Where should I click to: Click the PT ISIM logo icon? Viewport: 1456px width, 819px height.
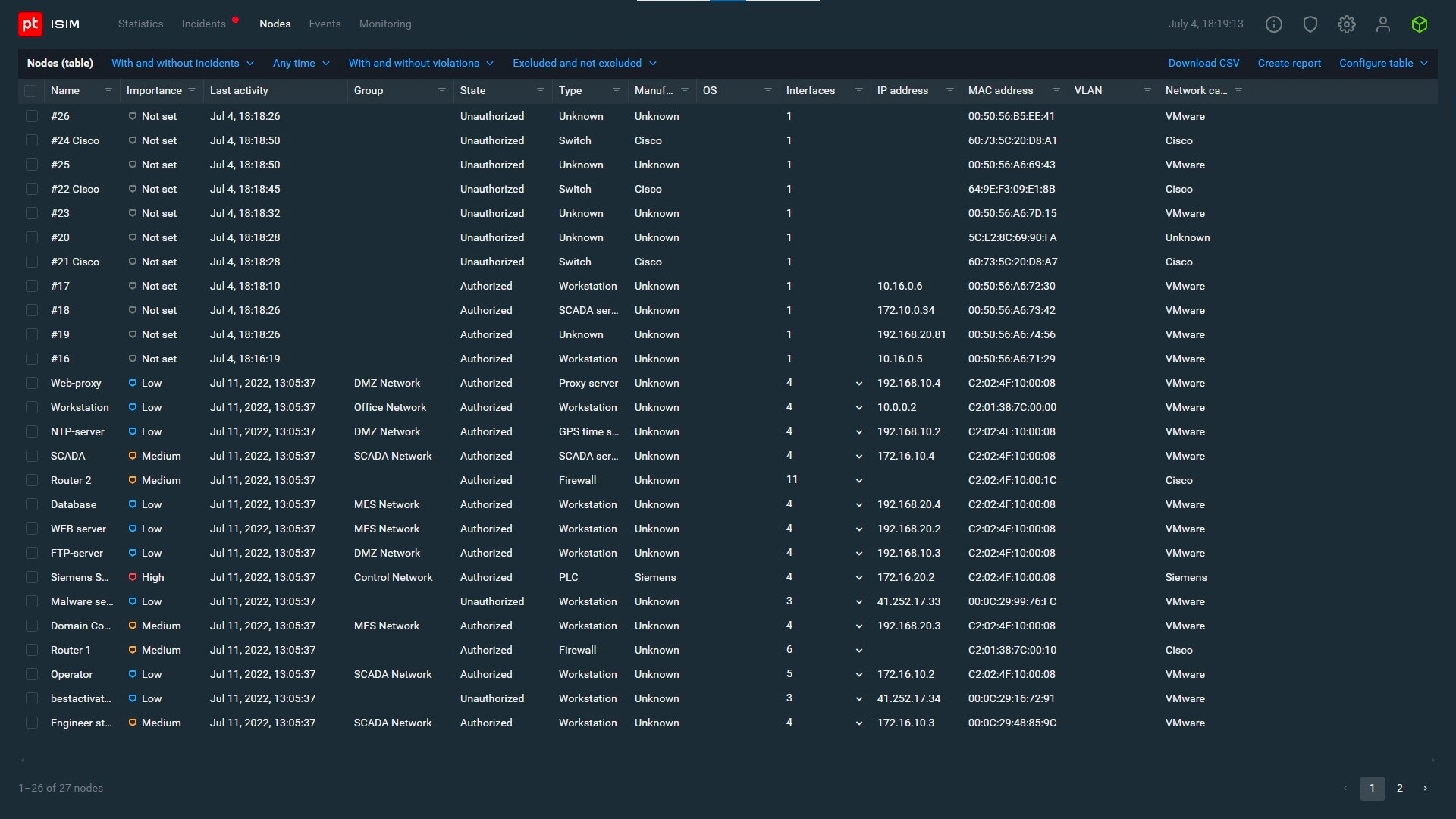pyautogui.click(x=30, y=24)
